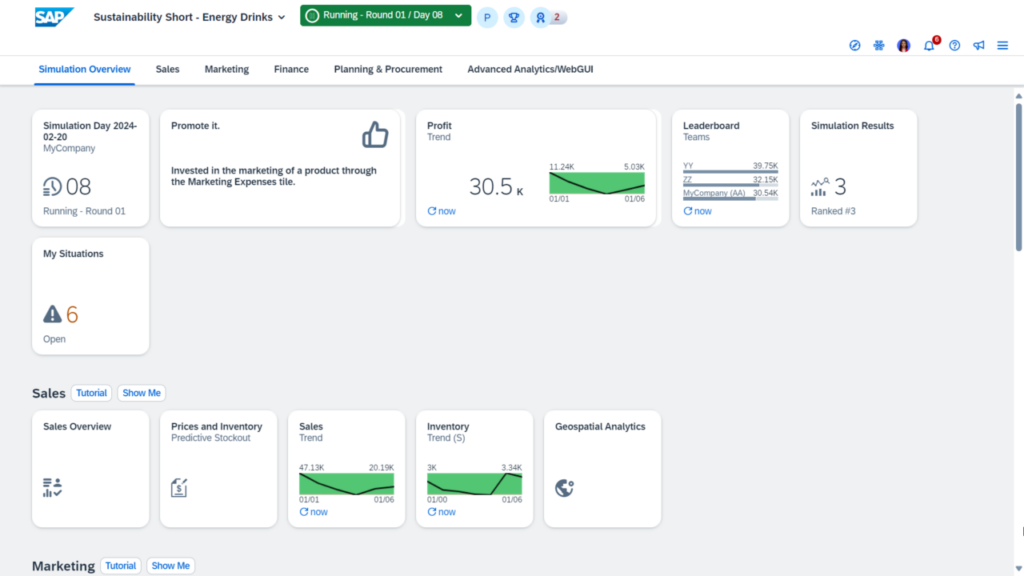
Task: Click the Sales Overview tile icon
Action: [x=52, y=487]
